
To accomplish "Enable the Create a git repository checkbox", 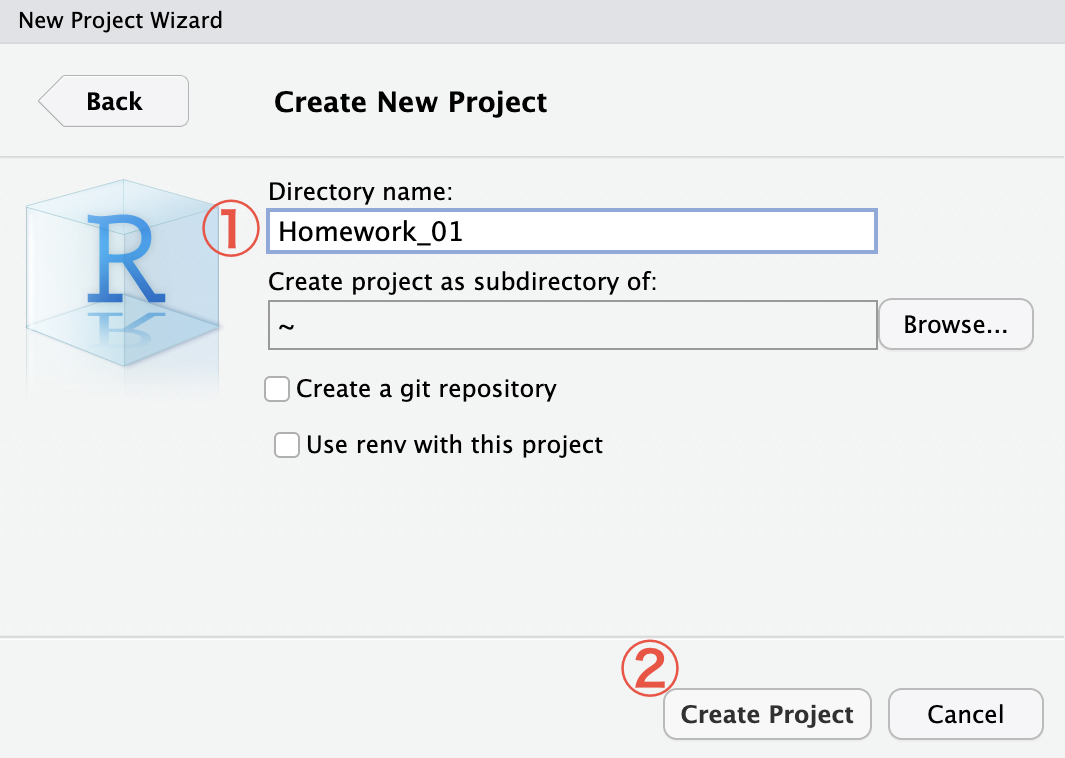I will click(277, 389).
